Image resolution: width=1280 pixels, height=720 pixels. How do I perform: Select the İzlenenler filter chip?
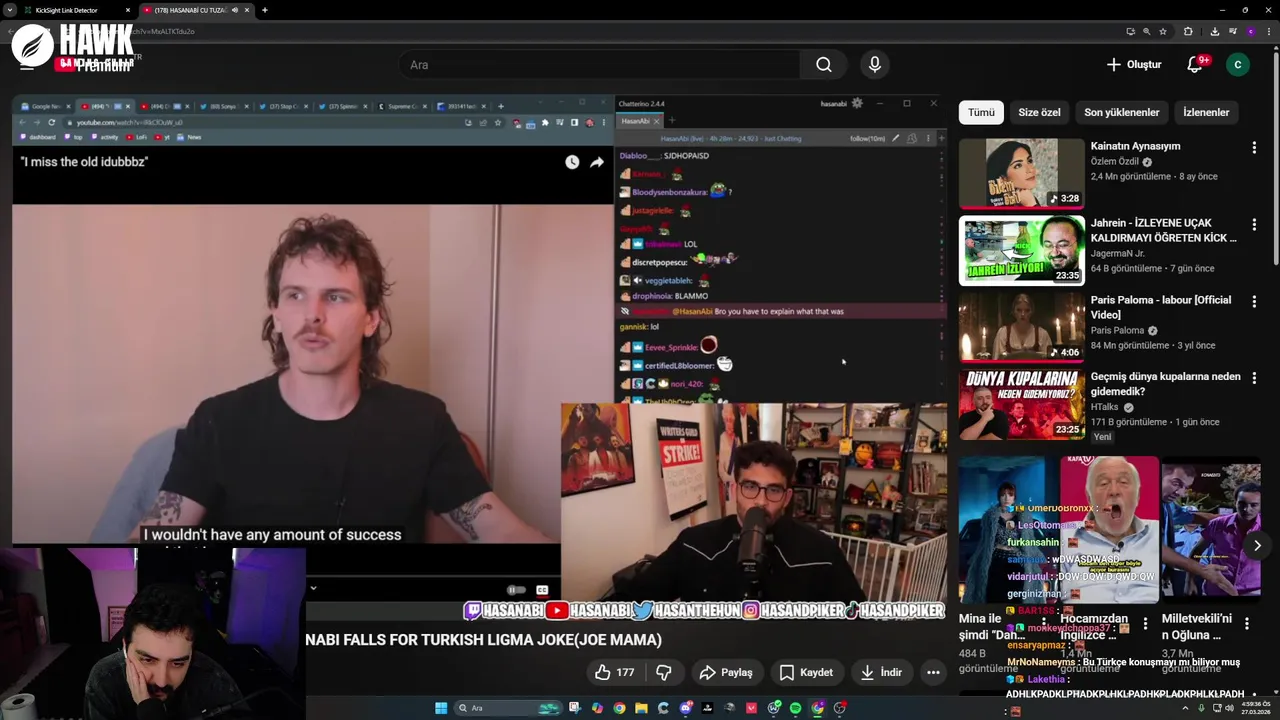pos(1206,112)
